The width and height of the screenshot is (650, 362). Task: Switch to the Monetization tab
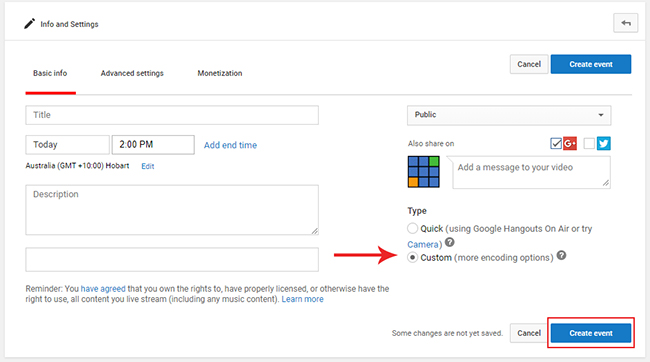[x=220, y=73]
